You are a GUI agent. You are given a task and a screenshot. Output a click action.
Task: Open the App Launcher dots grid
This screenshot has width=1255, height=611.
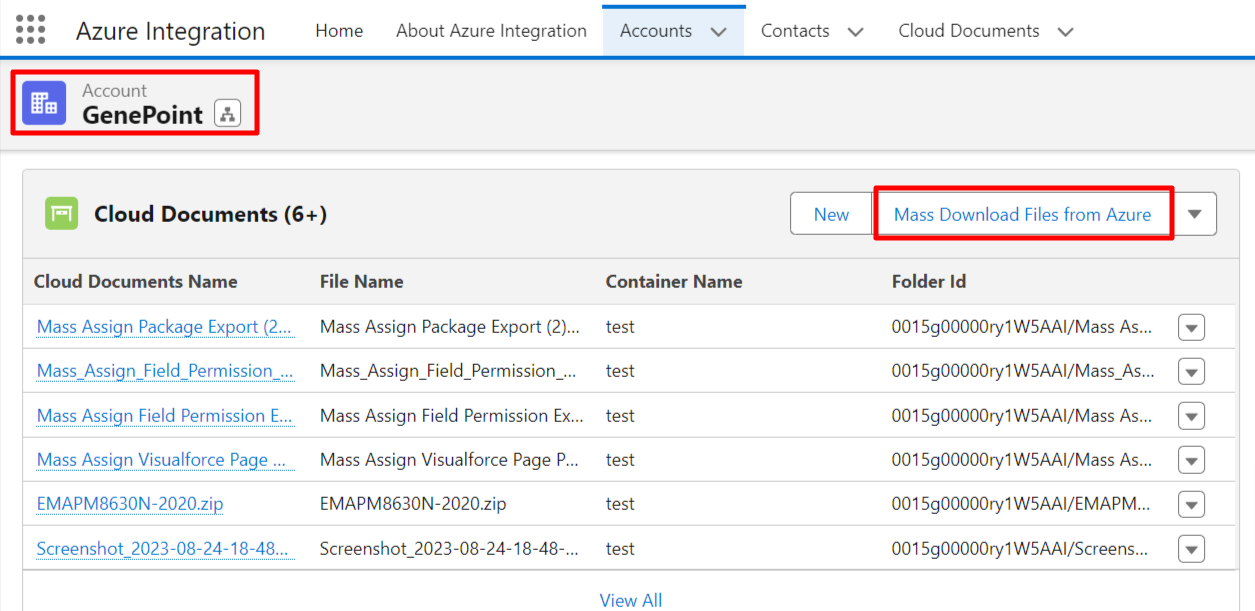tap(31, 30)
